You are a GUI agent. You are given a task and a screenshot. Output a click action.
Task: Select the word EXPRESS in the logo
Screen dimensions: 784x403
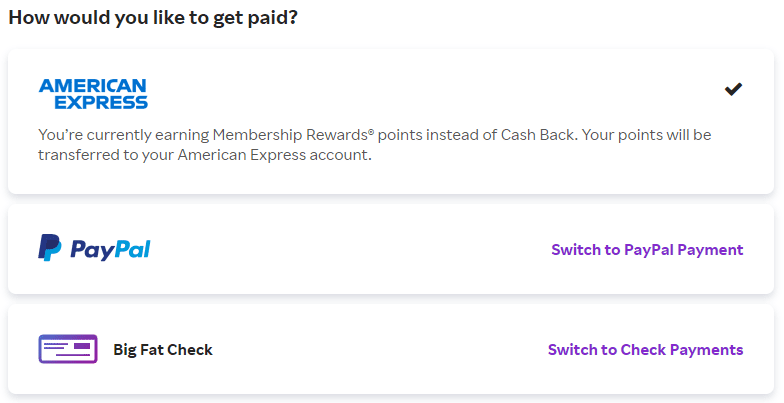coord(100,102)
